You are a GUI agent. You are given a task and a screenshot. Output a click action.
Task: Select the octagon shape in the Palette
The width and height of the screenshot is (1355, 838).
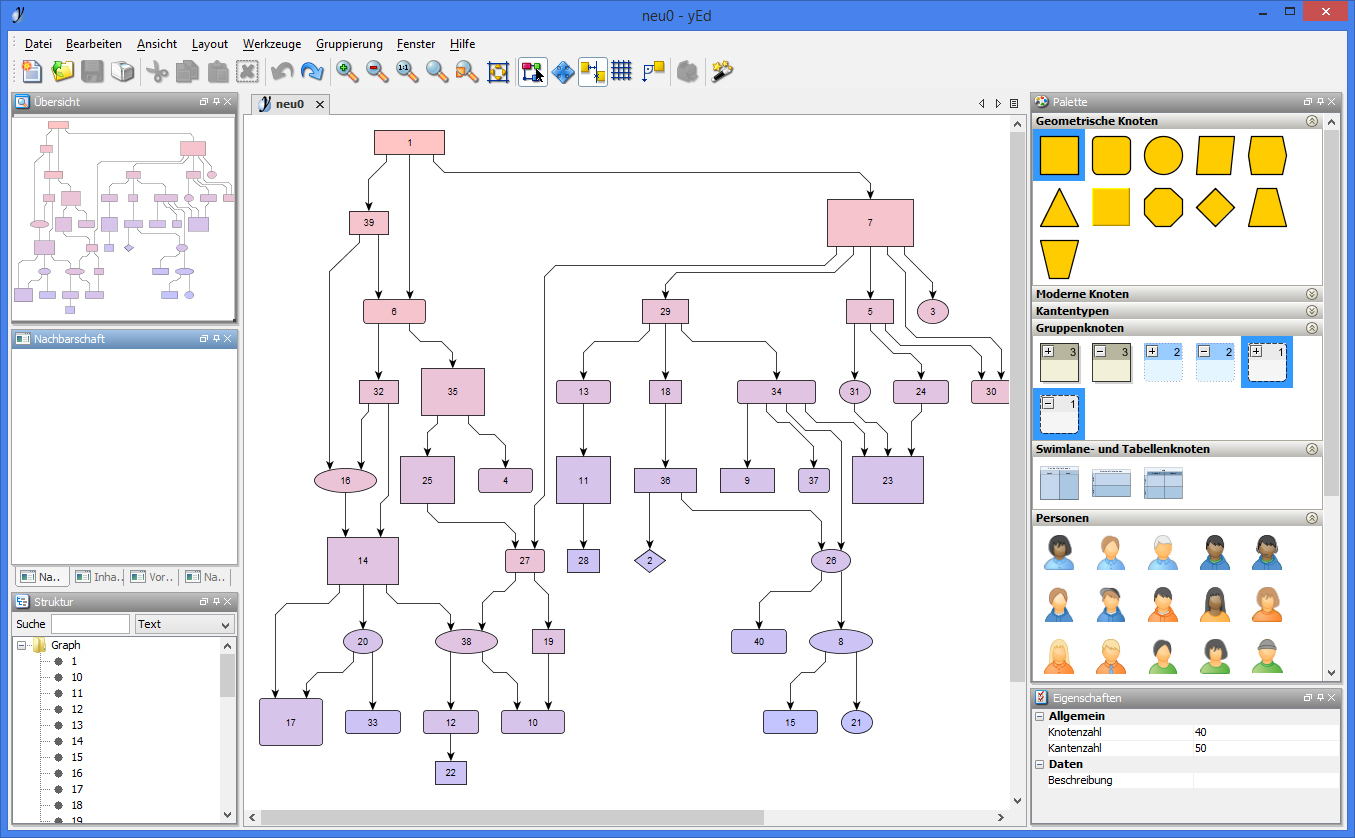1163,207
